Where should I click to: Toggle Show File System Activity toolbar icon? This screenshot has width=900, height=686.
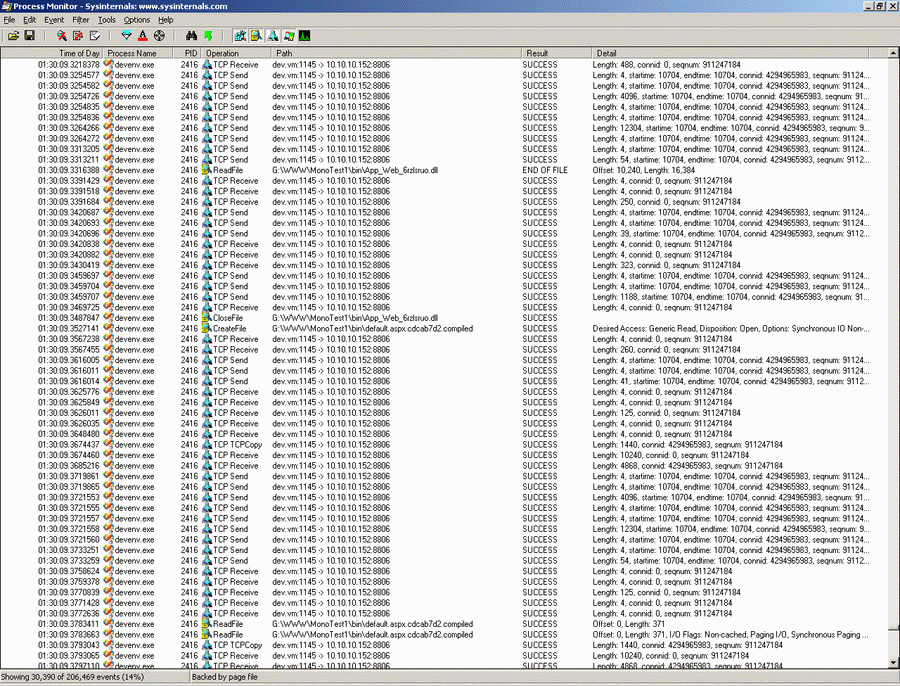pyautogui.click(x=256, y=36)
